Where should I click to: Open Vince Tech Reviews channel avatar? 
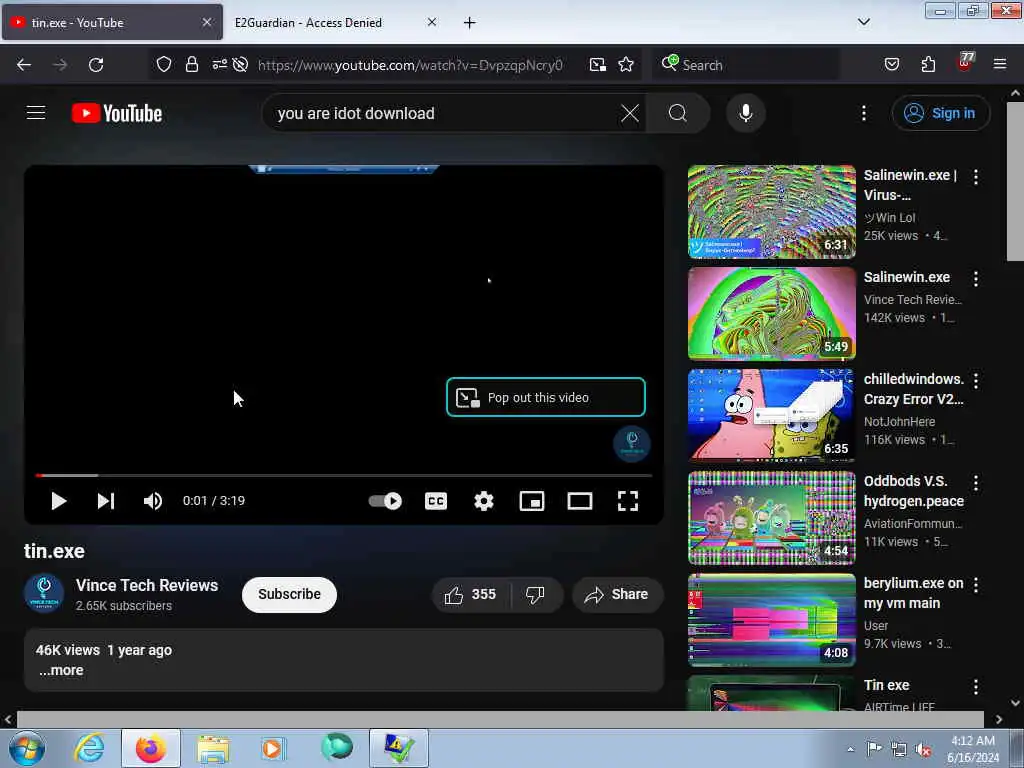(x=44, y=593)
